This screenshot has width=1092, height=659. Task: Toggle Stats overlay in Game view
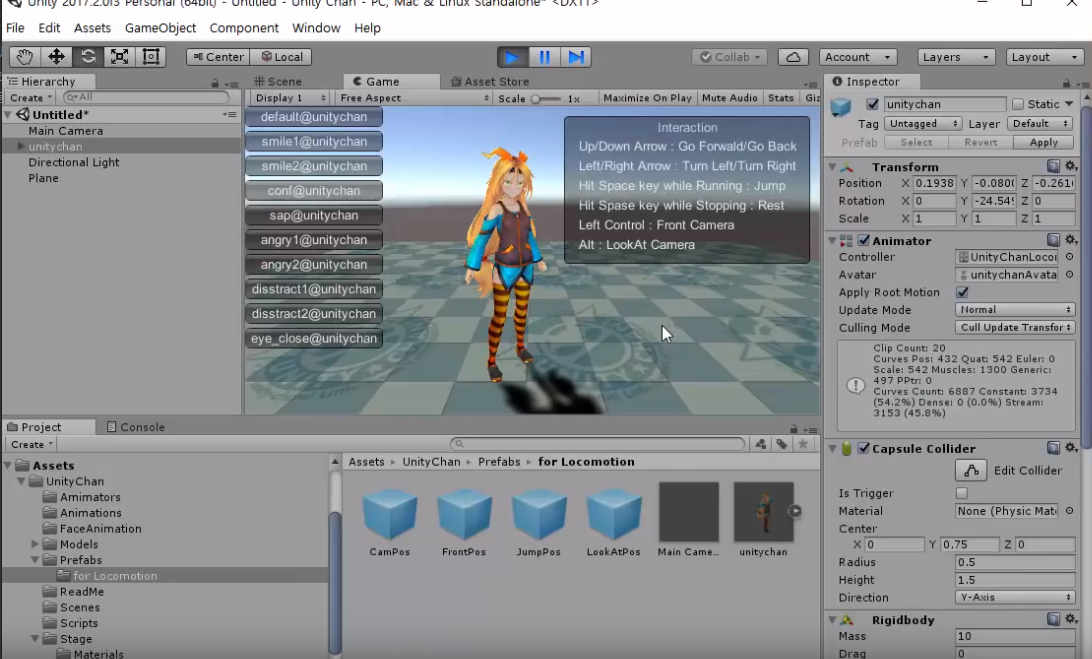coord(781,98)
